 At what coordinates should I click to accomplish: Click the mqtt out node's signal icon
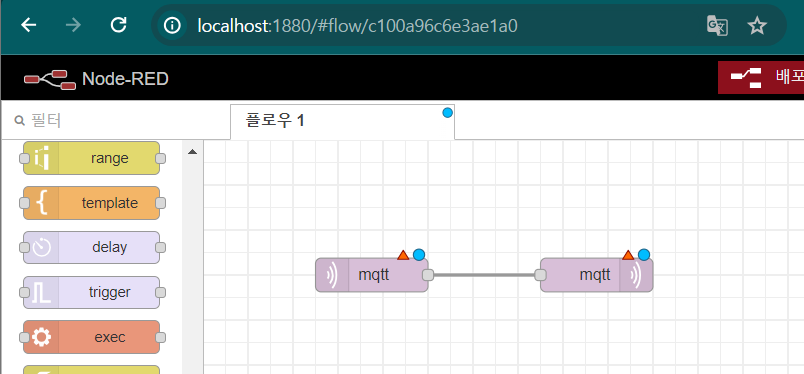(636, 275)
